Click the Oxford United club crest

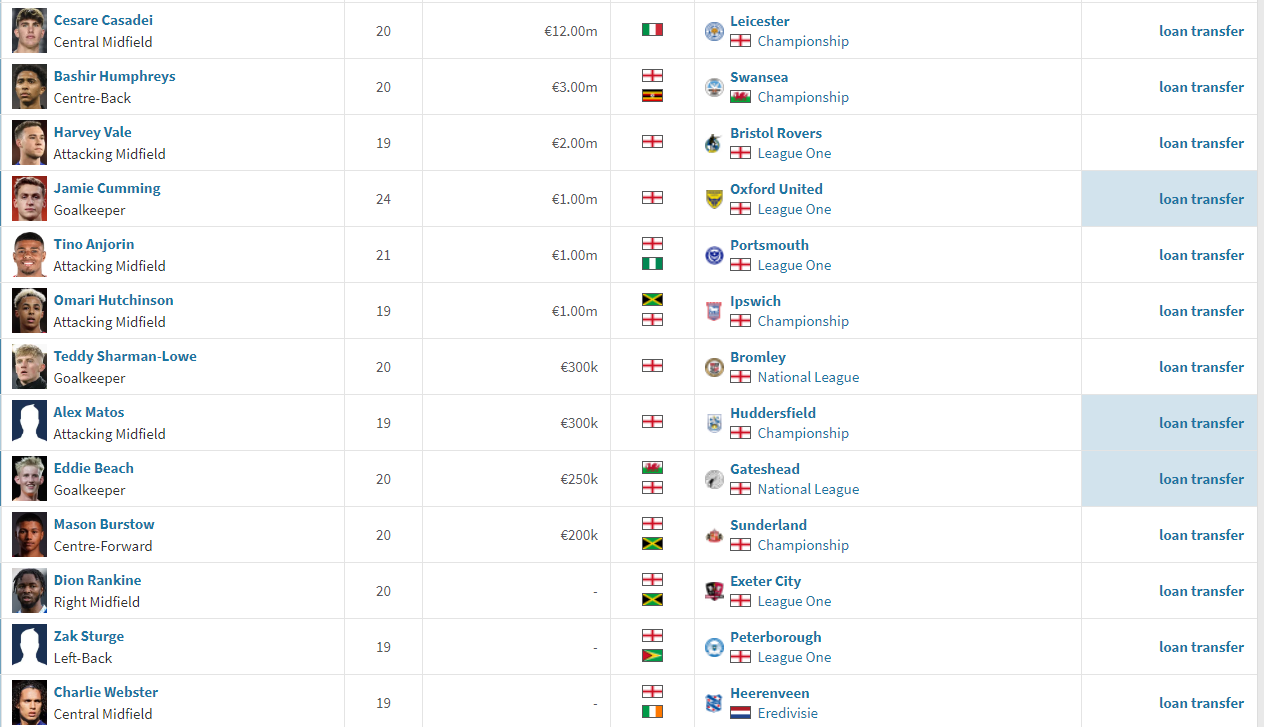click(713, 199)
